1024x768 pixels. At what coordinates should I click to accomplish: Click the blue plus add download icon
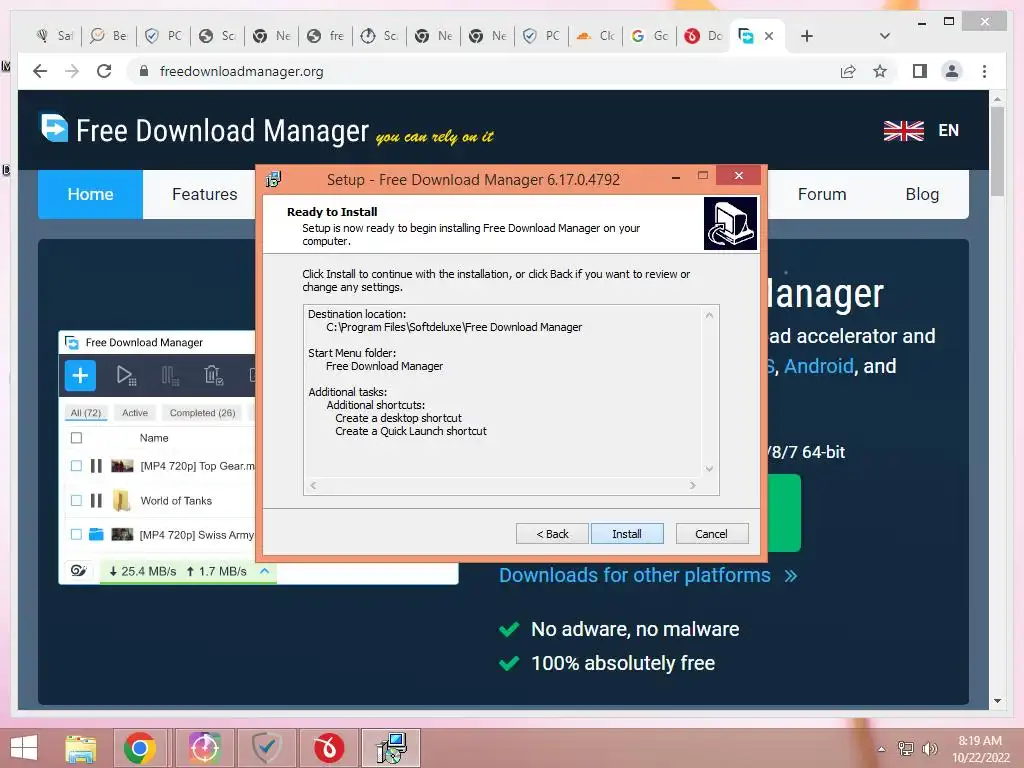tap(80, 376)
